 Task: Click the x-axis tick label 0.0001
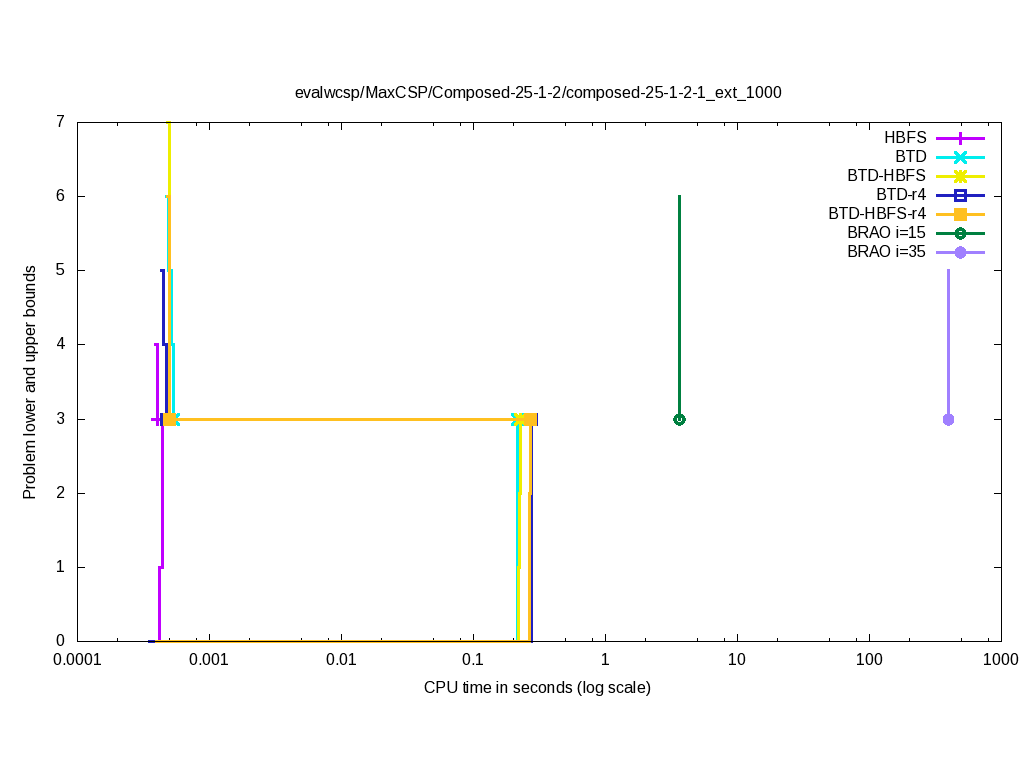[78, 660]
